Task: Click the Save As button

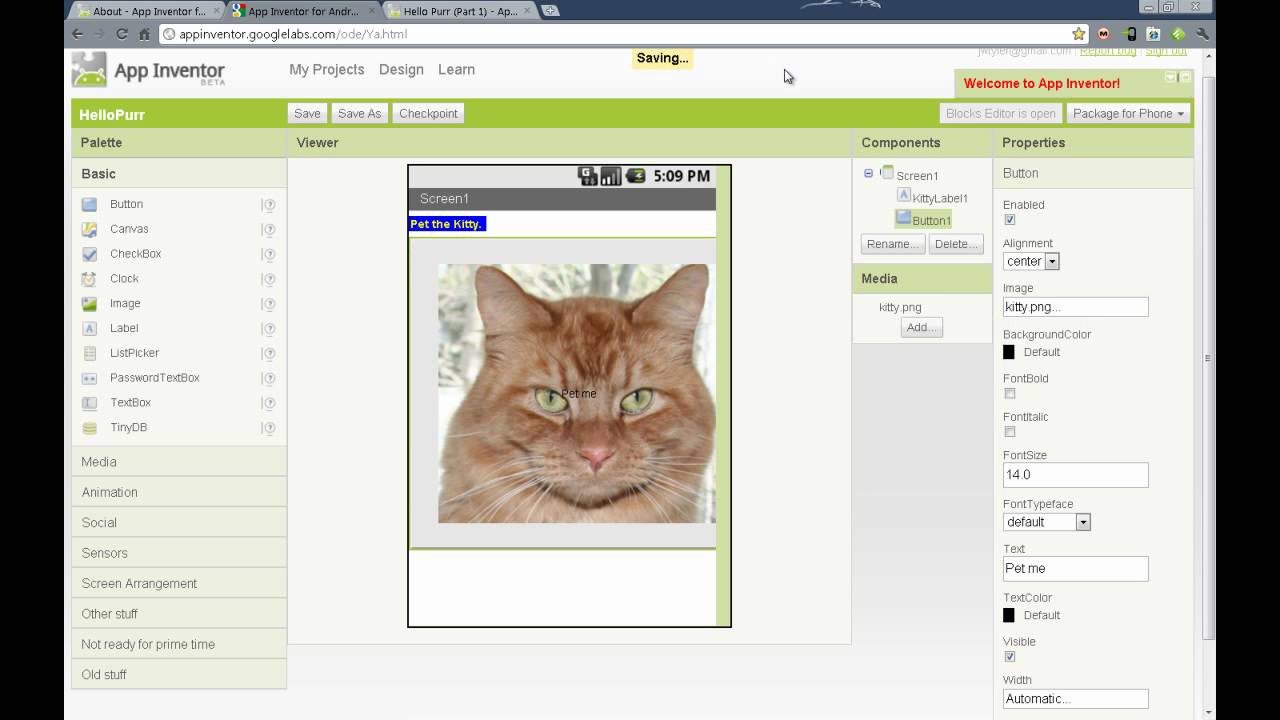Action: click(x=359, y=114)
